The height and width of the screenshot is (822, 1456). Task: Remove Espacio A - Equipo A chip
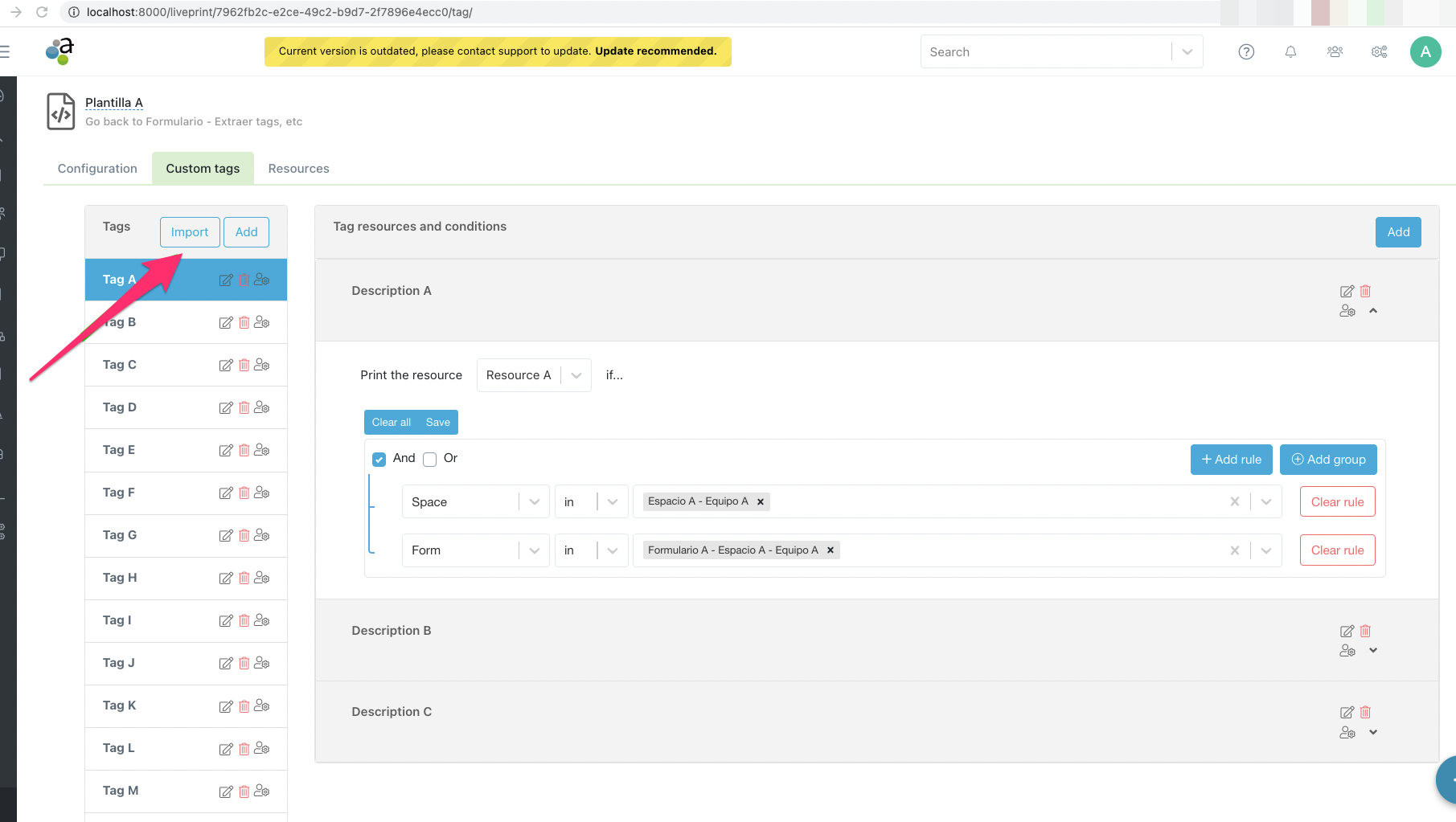(761, 502)
